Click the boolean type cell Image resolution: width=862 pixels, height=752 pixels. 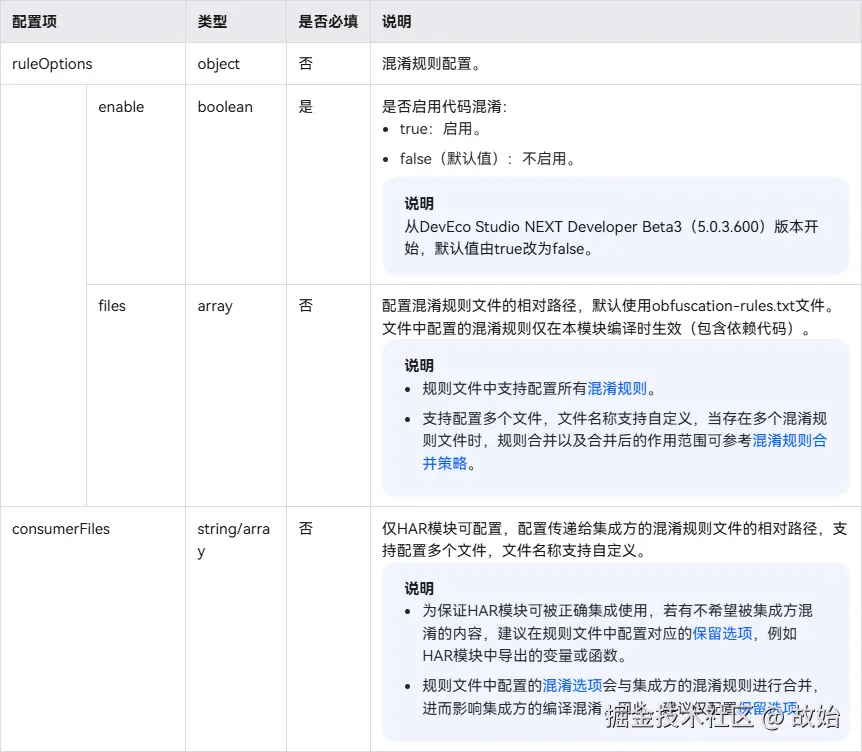click(x=225, y=107)
